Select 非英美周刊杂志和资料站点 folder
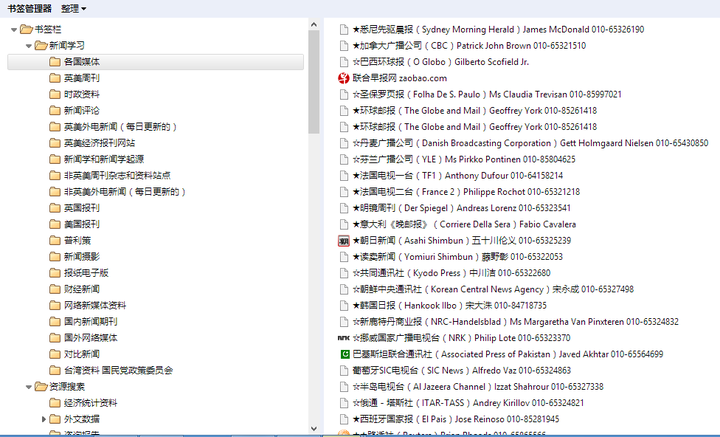The height and width of the screenshot is (437, 720). (x=117, y=175)
